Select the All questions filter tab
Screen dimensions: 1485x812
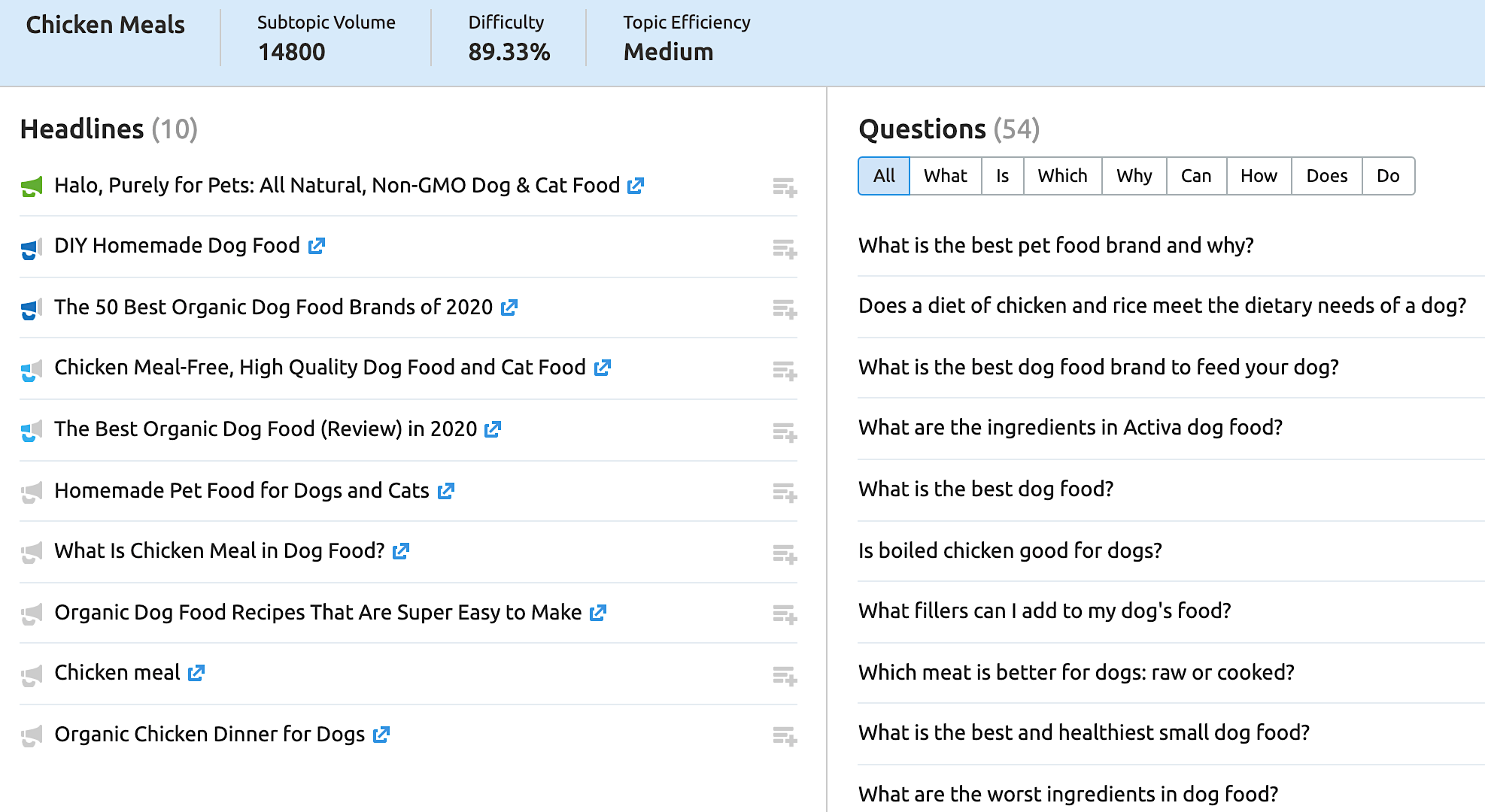pyautogui.click(x=884, y=176)
